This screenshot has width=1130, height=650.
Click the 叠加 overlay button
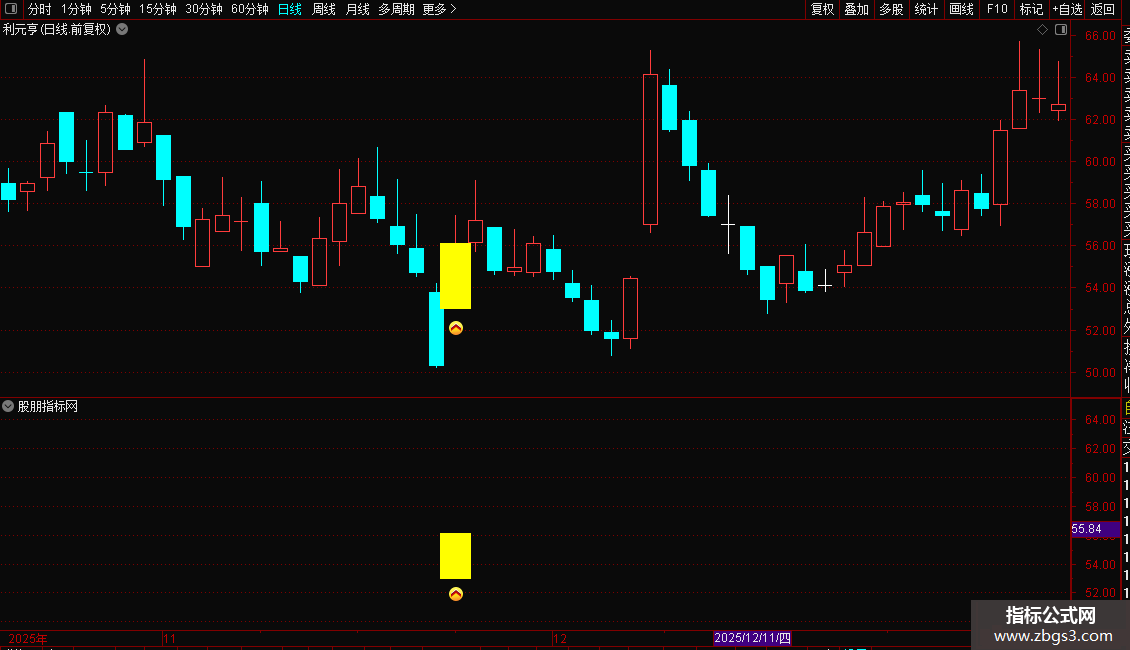coord(857,9)
